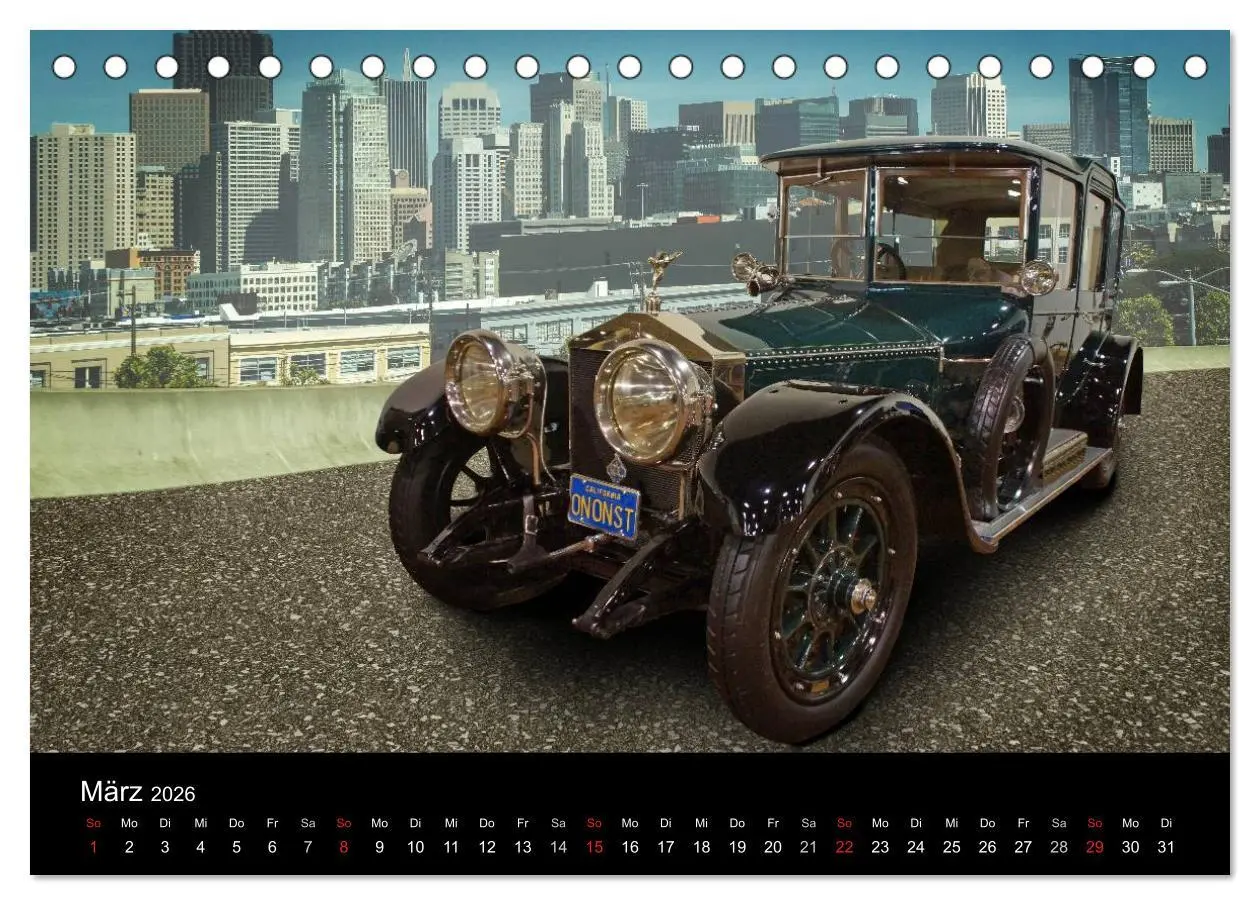
Task: Pick date 24 on the calendar strip
Action: (916, 847)
